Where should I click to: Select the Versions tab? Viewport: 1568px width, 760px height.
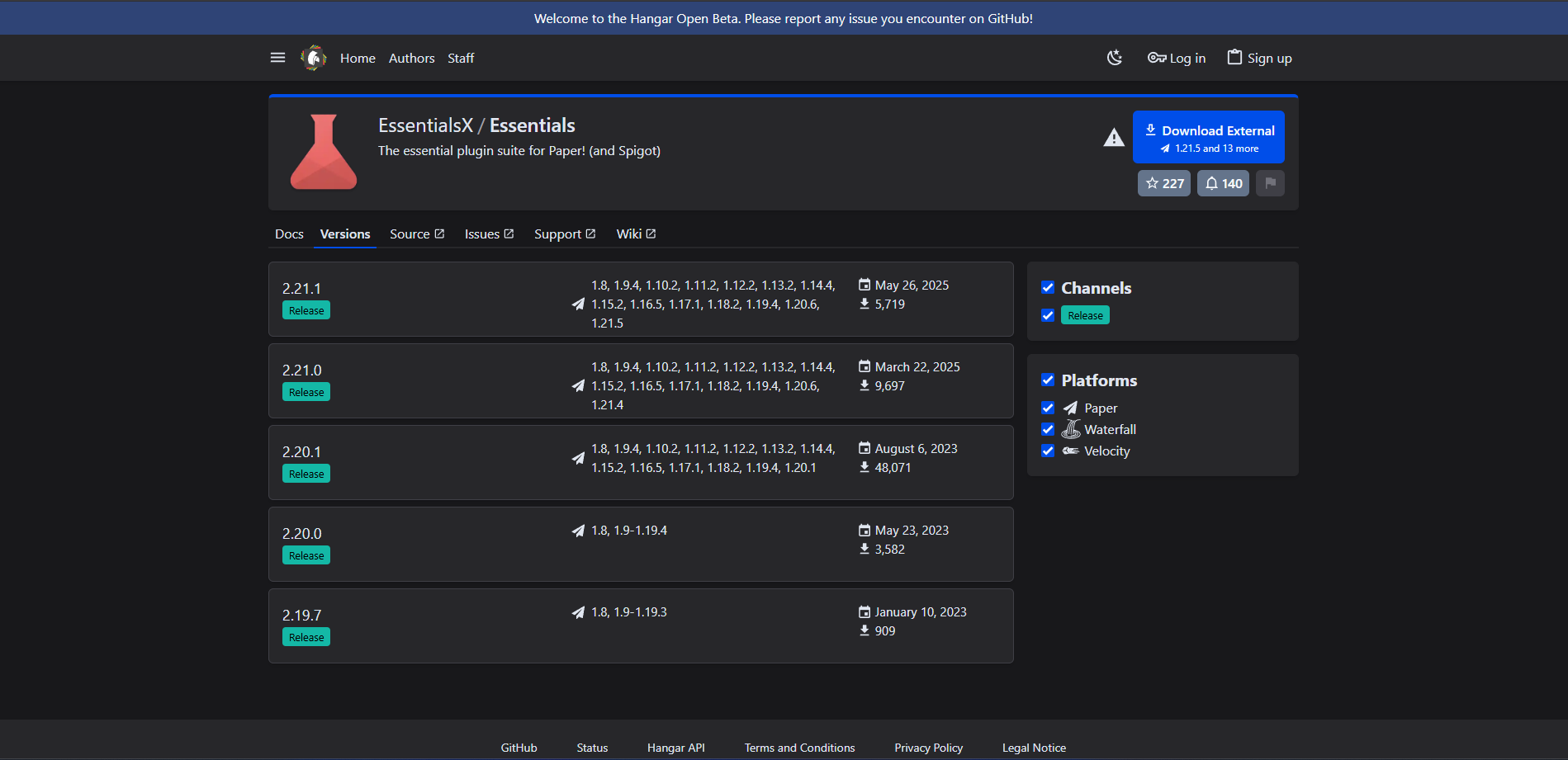point(345,234)
